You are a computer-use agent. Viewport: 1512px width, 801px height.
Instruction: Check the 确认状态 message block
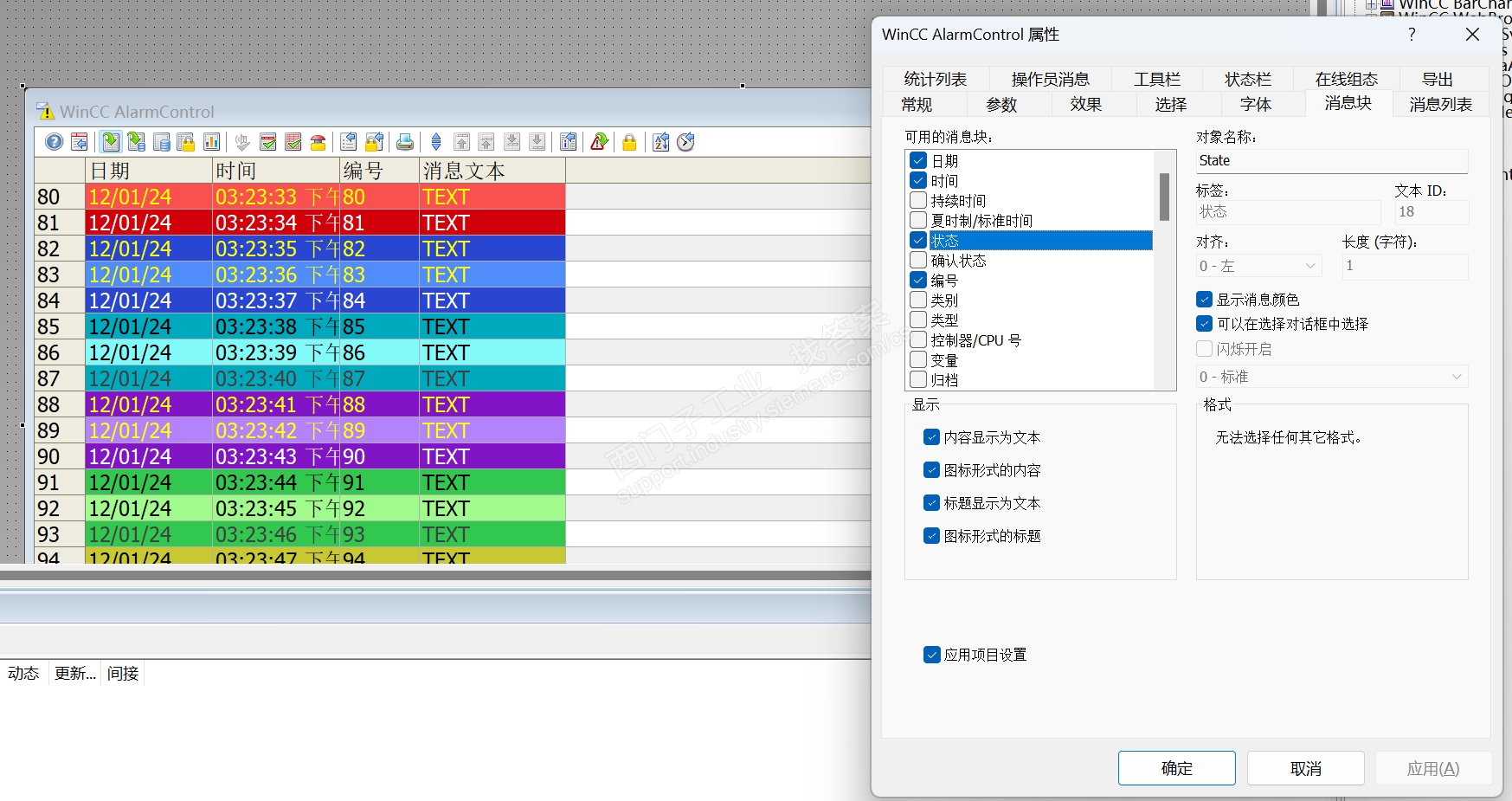(x=918, y=260)
